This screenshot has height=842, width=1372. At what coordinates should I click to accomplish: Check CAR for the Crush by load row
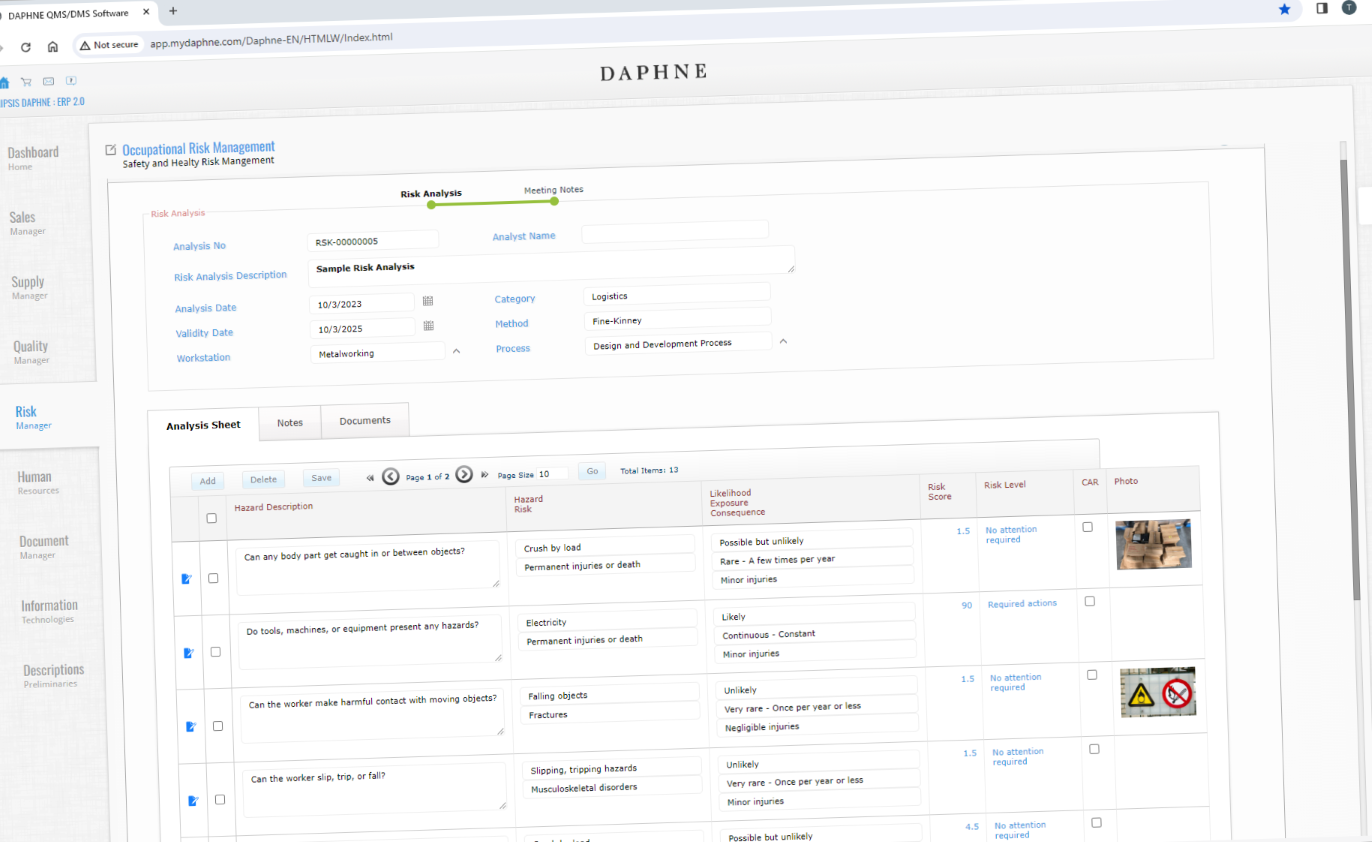[x=1087, y=527]
